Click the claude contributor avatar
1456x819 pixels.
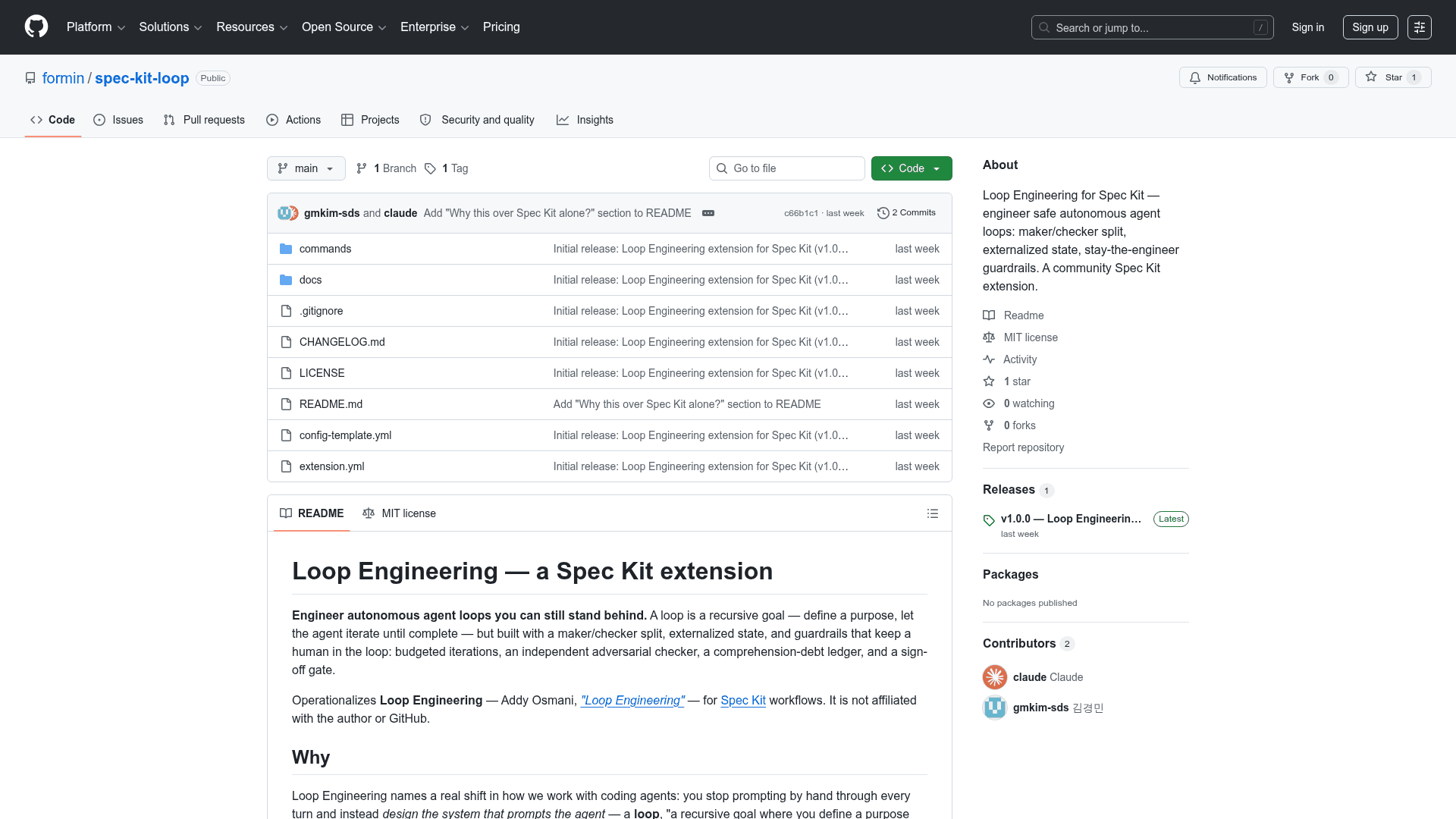click(x=995, y=677)
